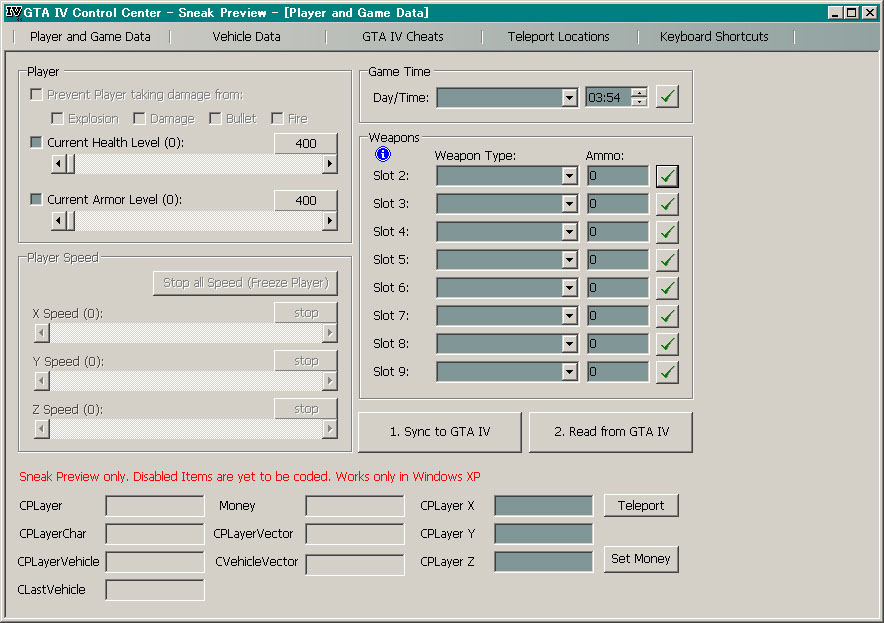884x623 pixels.
Task: Toggle Current Armor Level checkbox
Action: 37,199
